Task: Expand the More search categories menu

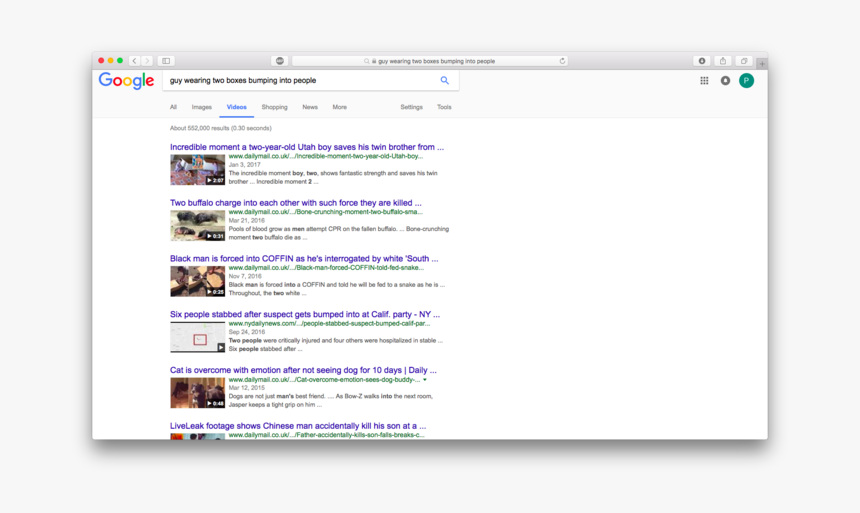Action: point(339,107)
